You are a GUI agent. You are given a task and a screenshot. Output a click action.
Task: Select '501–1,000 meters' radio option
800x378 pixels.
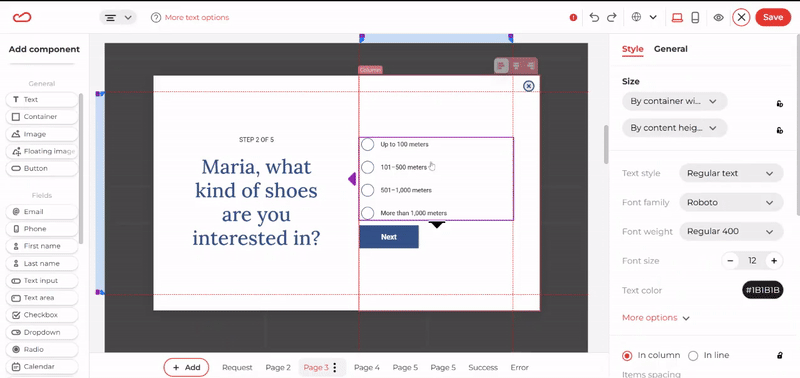368,190
